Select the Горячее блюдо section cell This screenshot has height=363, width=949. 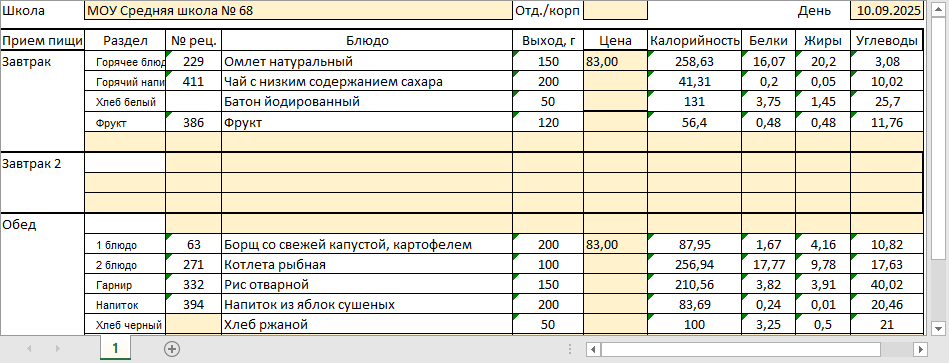[x=125, y=61]
